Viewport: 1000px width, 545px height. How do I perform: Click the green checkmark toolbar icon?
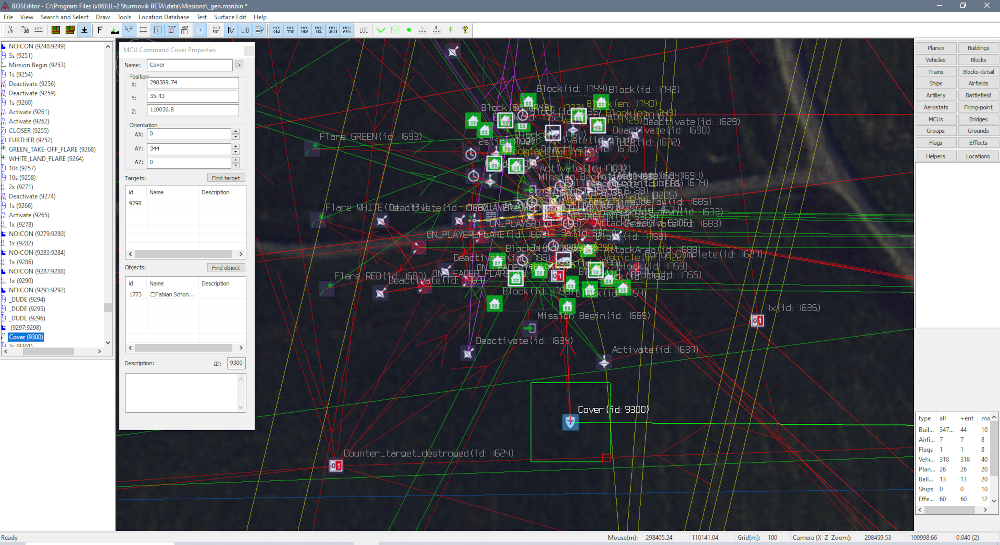tap(381, 30)
